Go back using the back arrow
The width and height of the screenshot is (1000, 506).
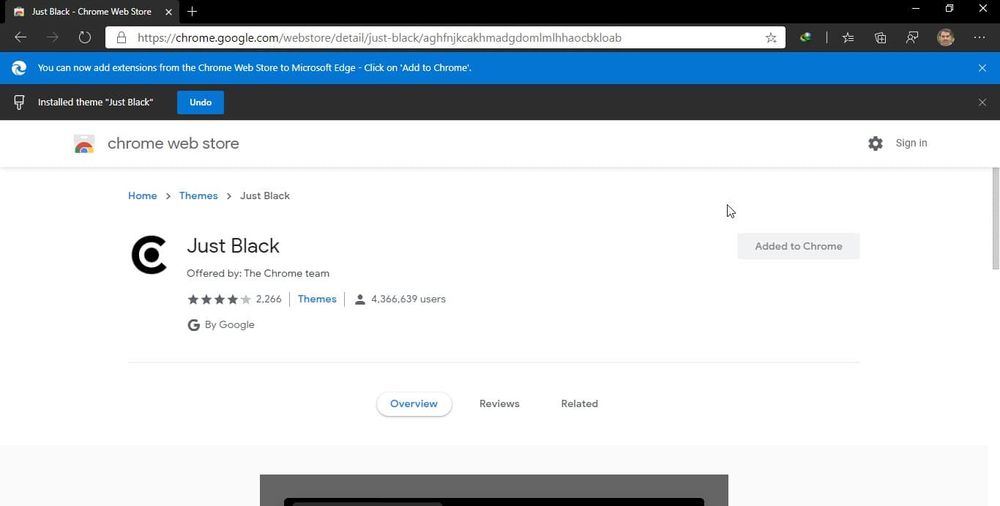coord(21,38)
